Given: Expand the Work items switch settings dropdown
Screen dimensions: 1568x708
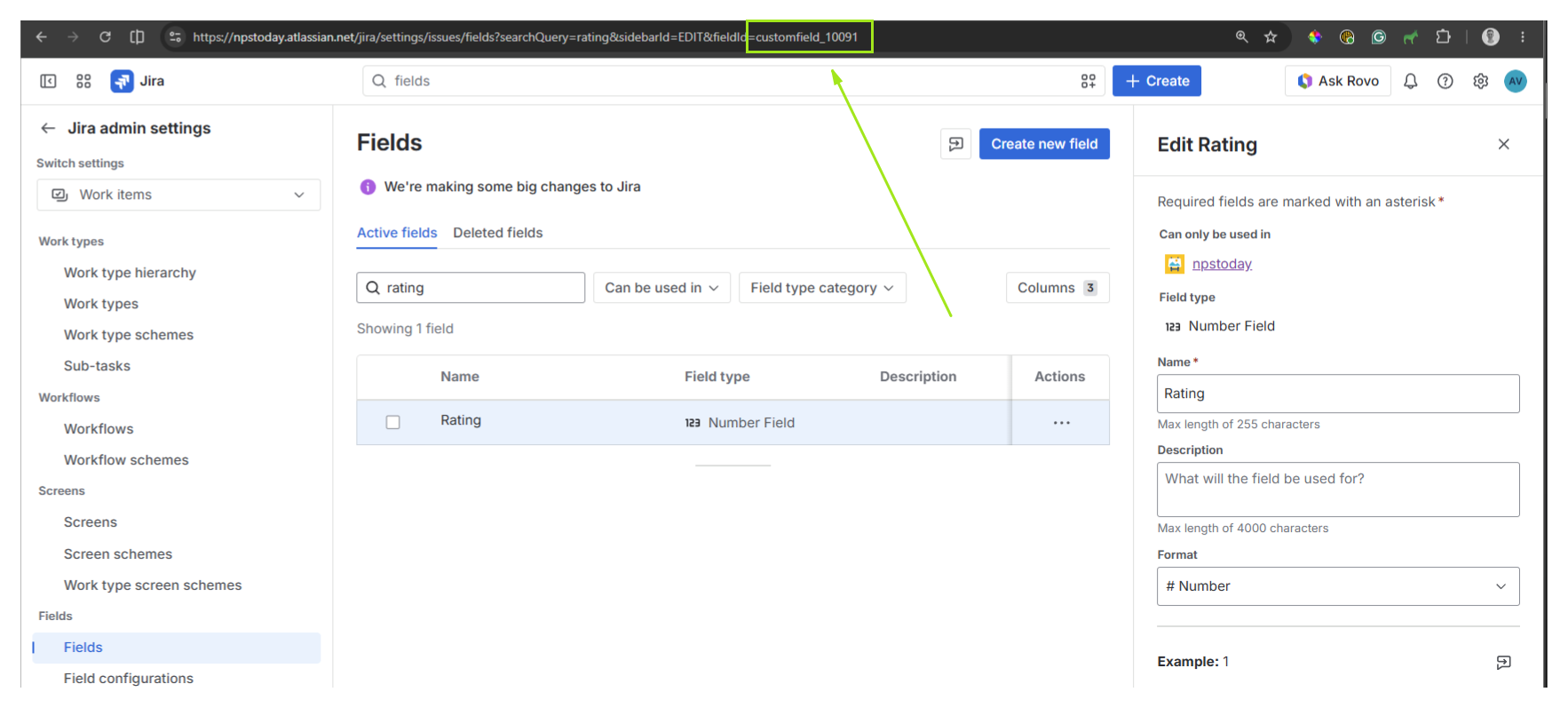Looking at the screenshot, I should click(x=178, y=195).
